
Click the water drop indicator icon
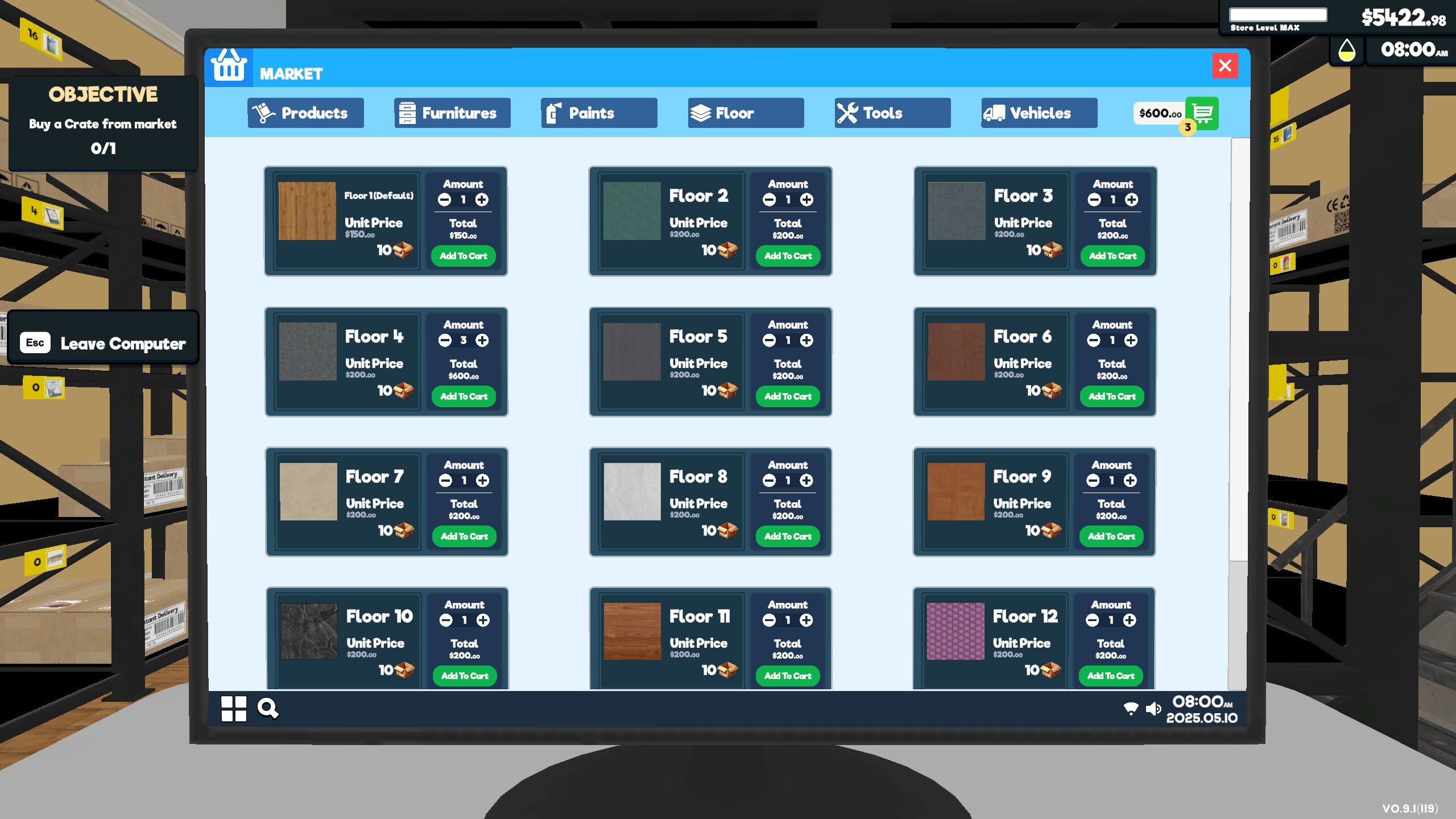[1347, 50]
